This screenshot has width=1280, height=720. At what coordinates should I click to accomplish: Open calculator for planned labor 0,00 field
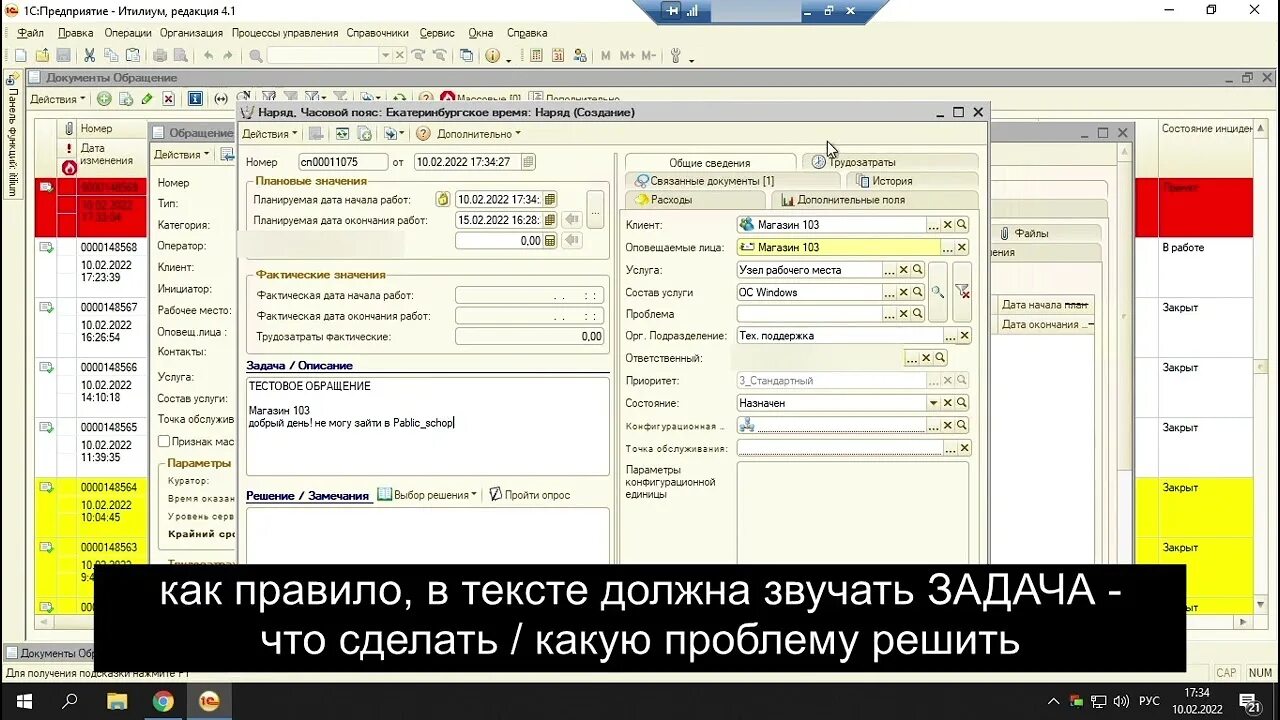[549, 240]
